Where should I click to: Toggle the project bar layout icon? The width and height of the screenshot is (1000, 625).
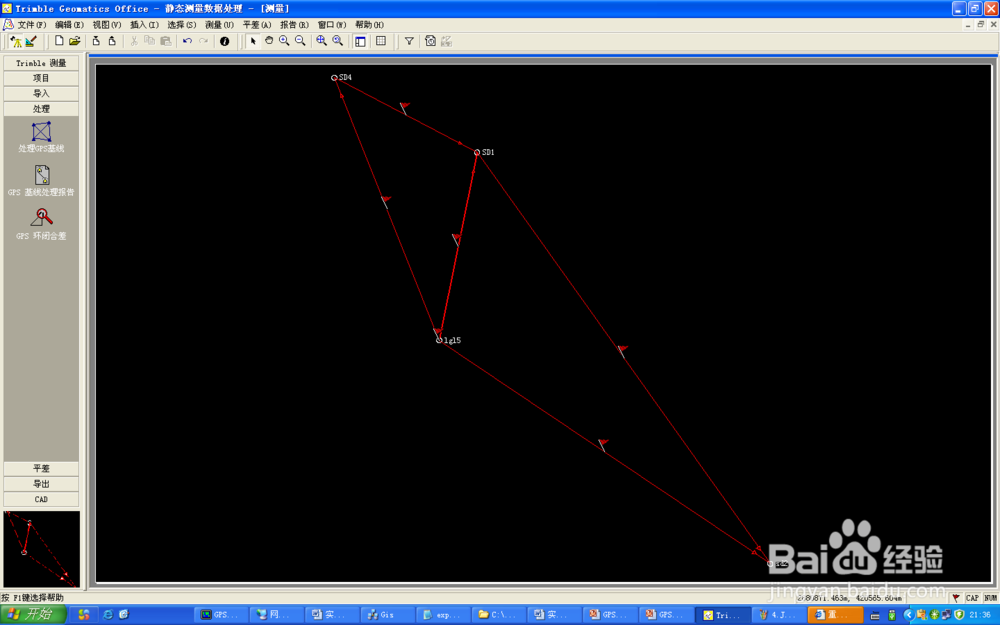point(360,41)
